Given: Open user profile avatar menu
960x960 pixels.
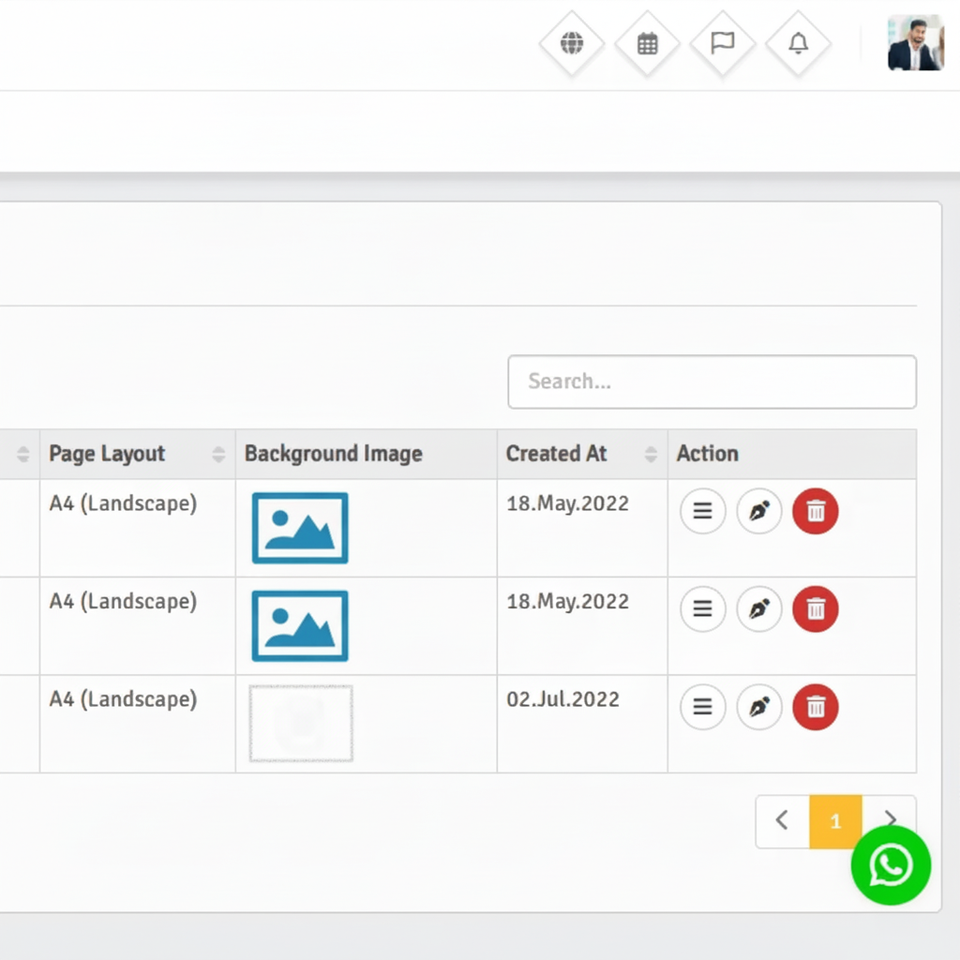Looking at the screenshot, I should [915, 43].
